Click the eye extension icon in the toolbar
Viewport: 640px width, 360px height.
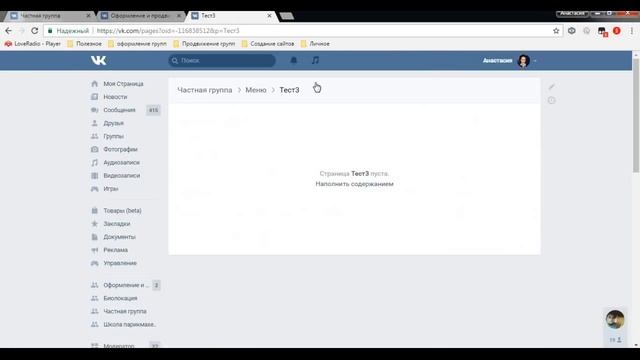tap(571, 31)
